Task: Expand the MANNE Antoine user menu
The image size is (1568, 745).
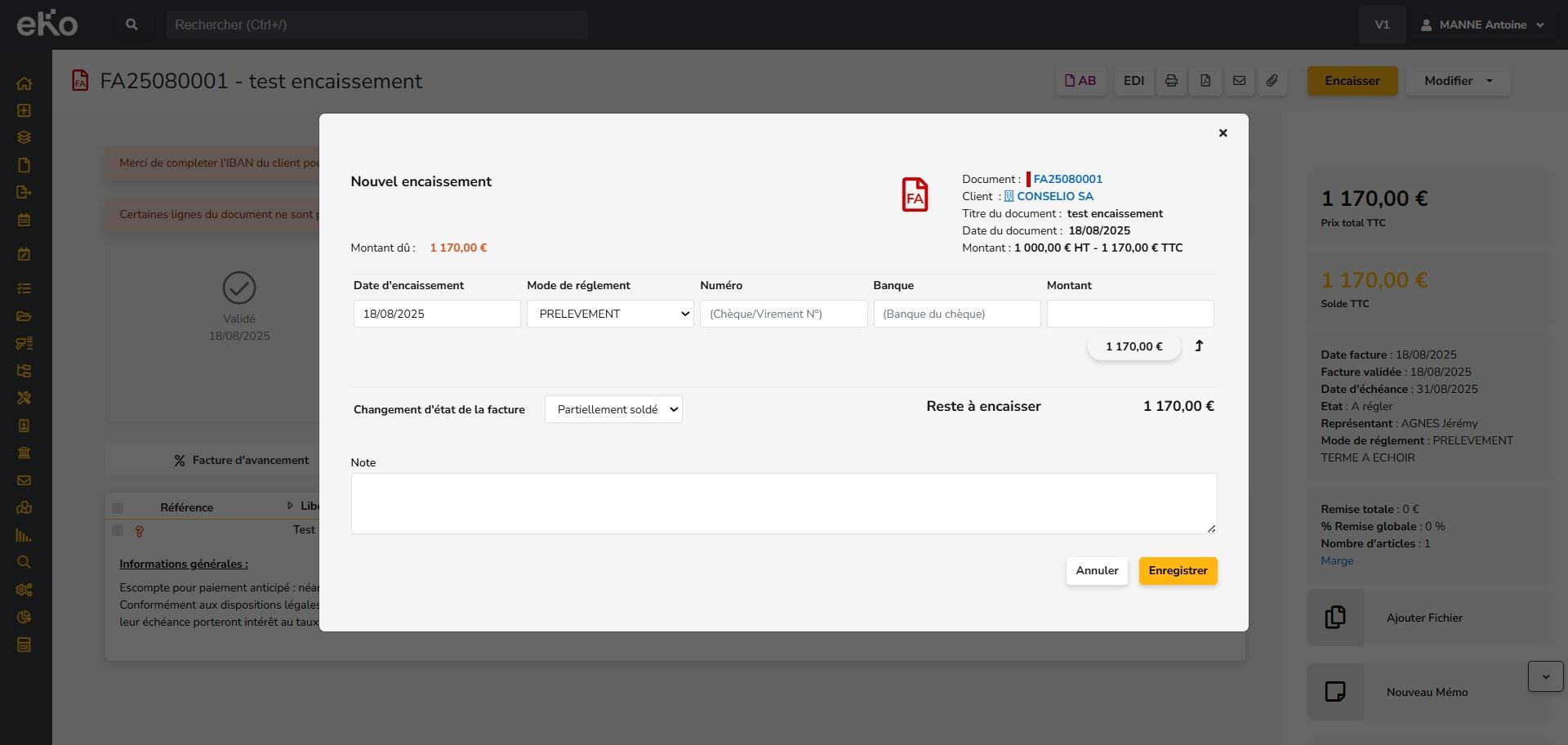Action: (1483, 25)
